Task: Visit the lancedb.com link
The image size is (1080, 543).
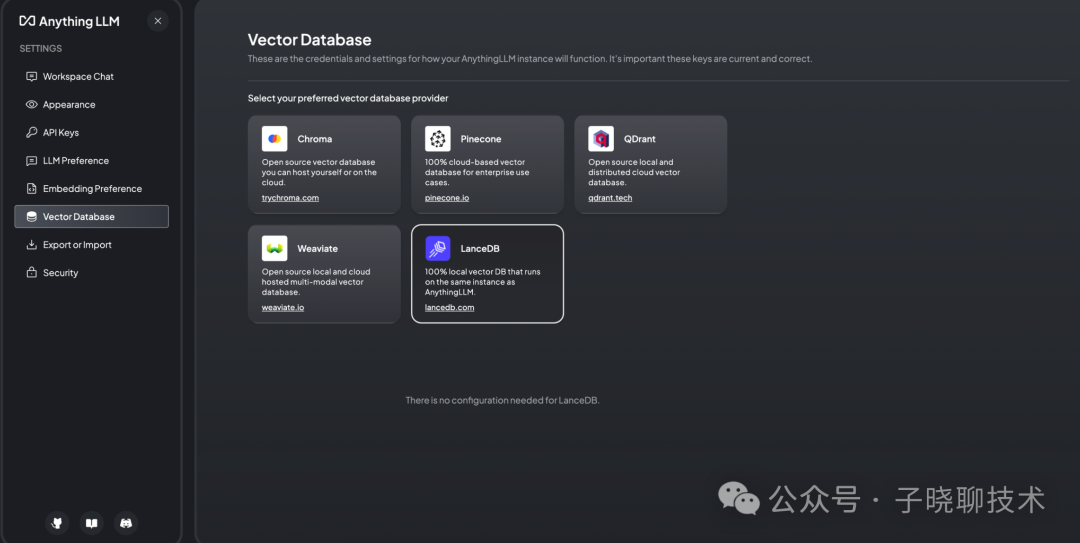Action: [x=449, y=307]
